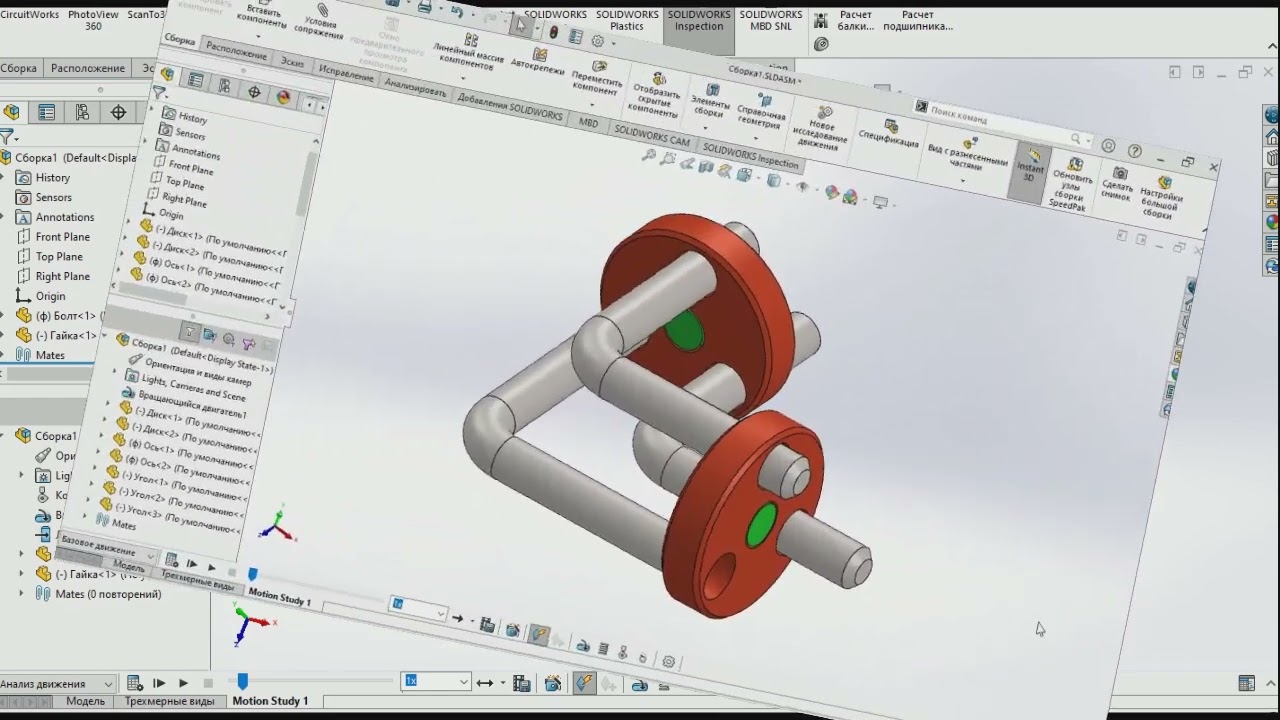The image size is (1280, 720).
Task: Click Edit Appearance color sphere in the heads-up toolbar
Action: point(831,192)
